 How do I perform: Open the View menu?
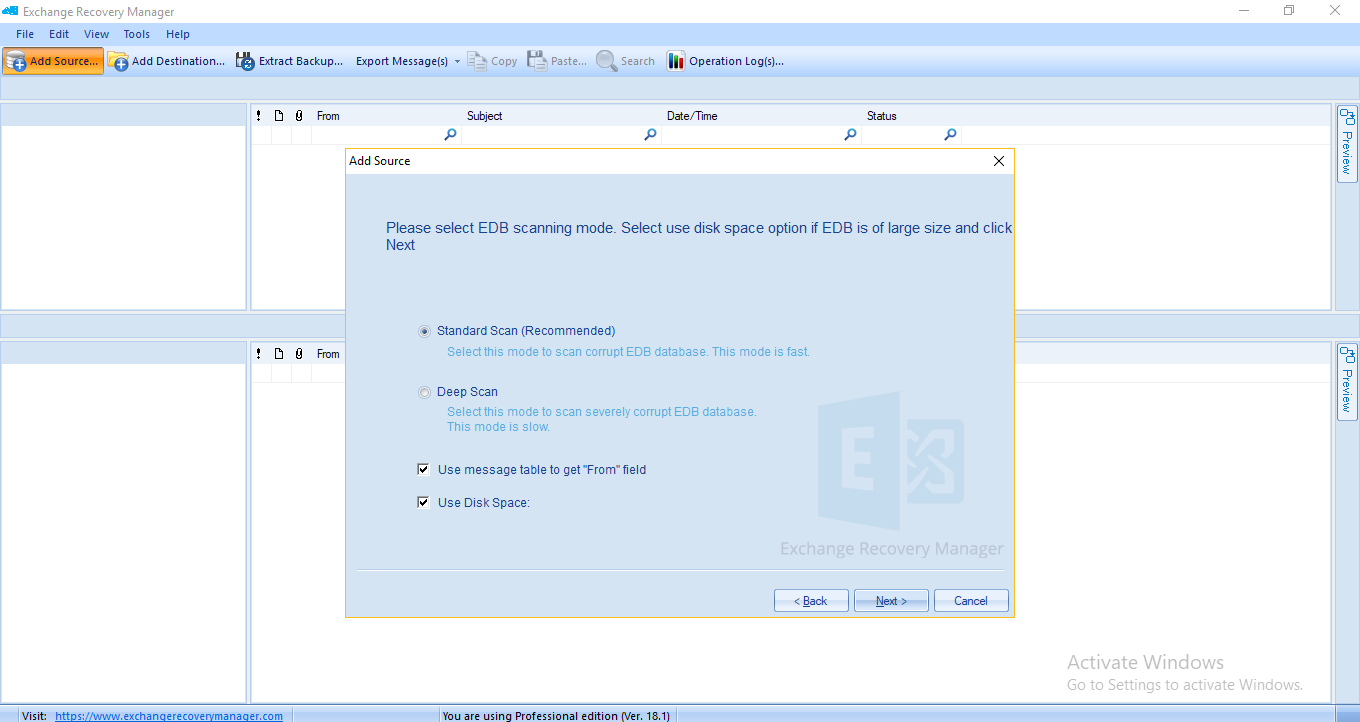97,34
